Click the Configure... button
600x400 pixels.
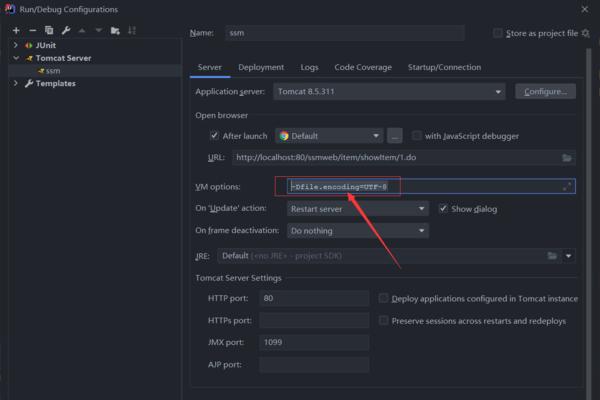click(x=545, y=91)
